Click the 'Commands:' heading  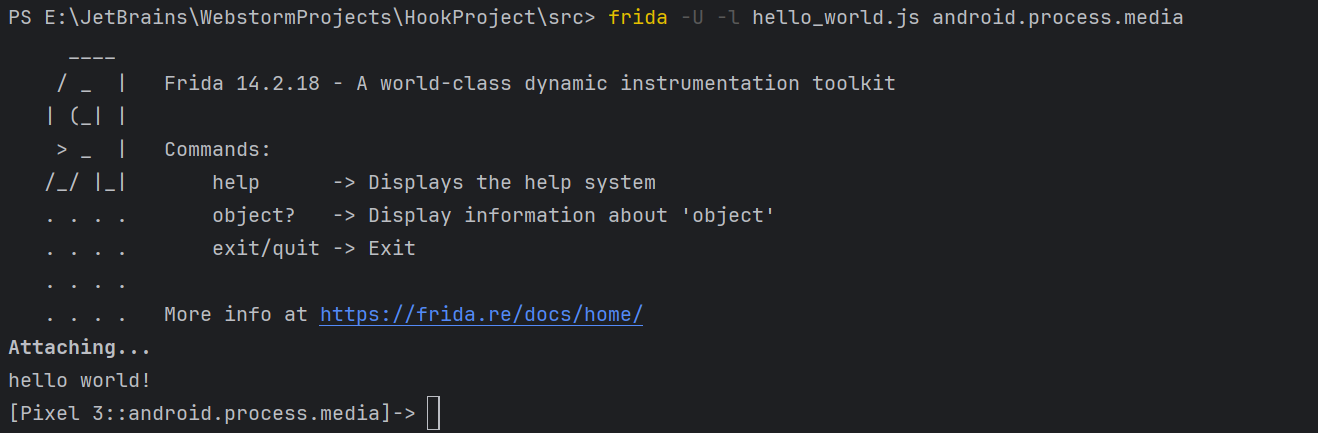click(x=218, y=150)
